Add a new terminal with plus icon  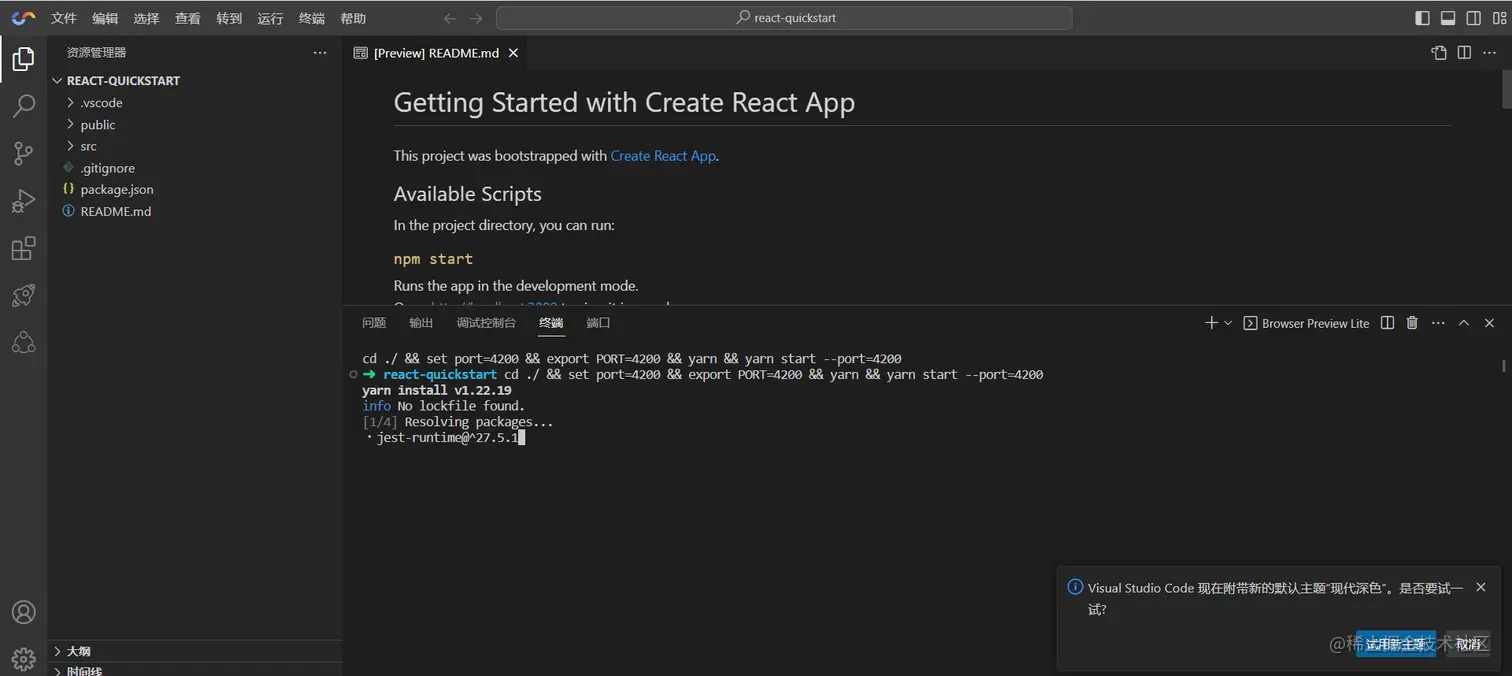(1211, 323)
